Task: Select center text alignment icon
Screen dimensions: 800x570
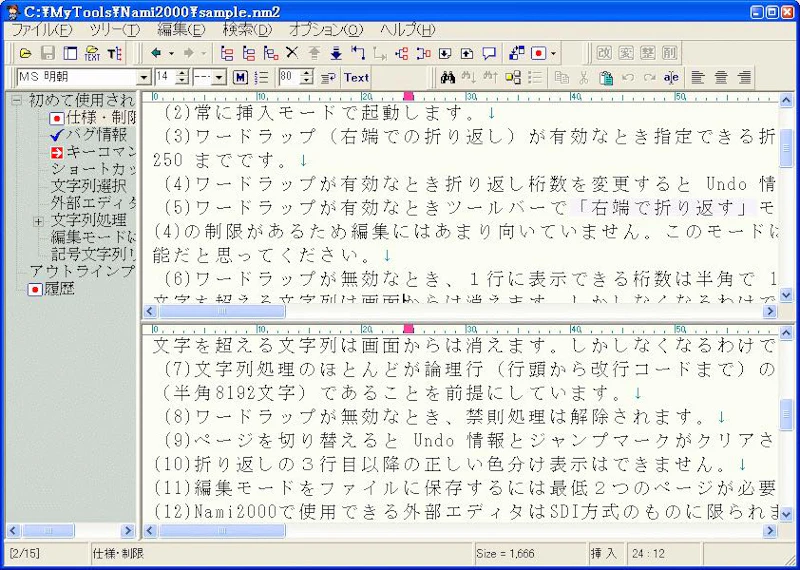Action: point(721,77)
